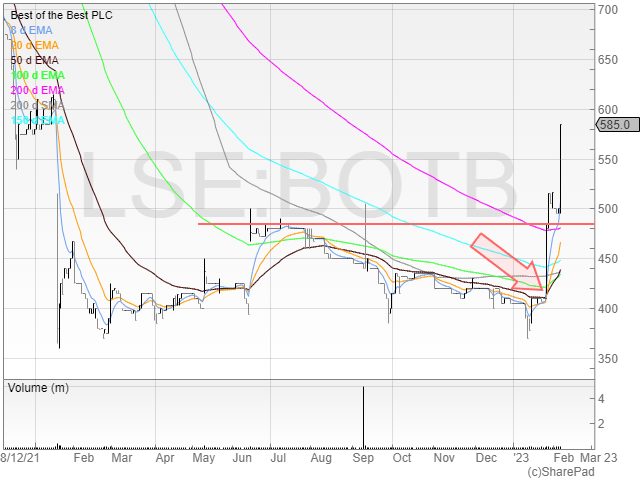Click the 550 price axis label

tap(608, 160)
